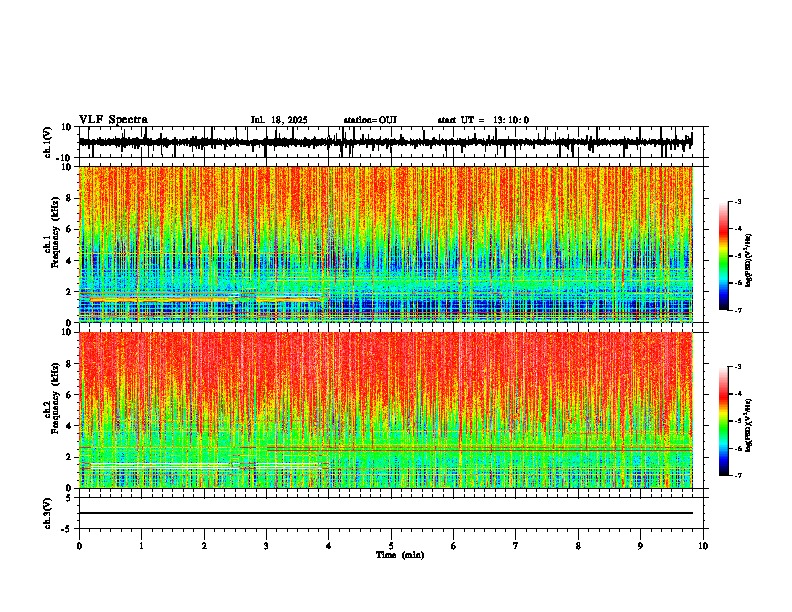Click the "7" tick on Time axis
Screen dimensions: 792x612
(516, 546)
